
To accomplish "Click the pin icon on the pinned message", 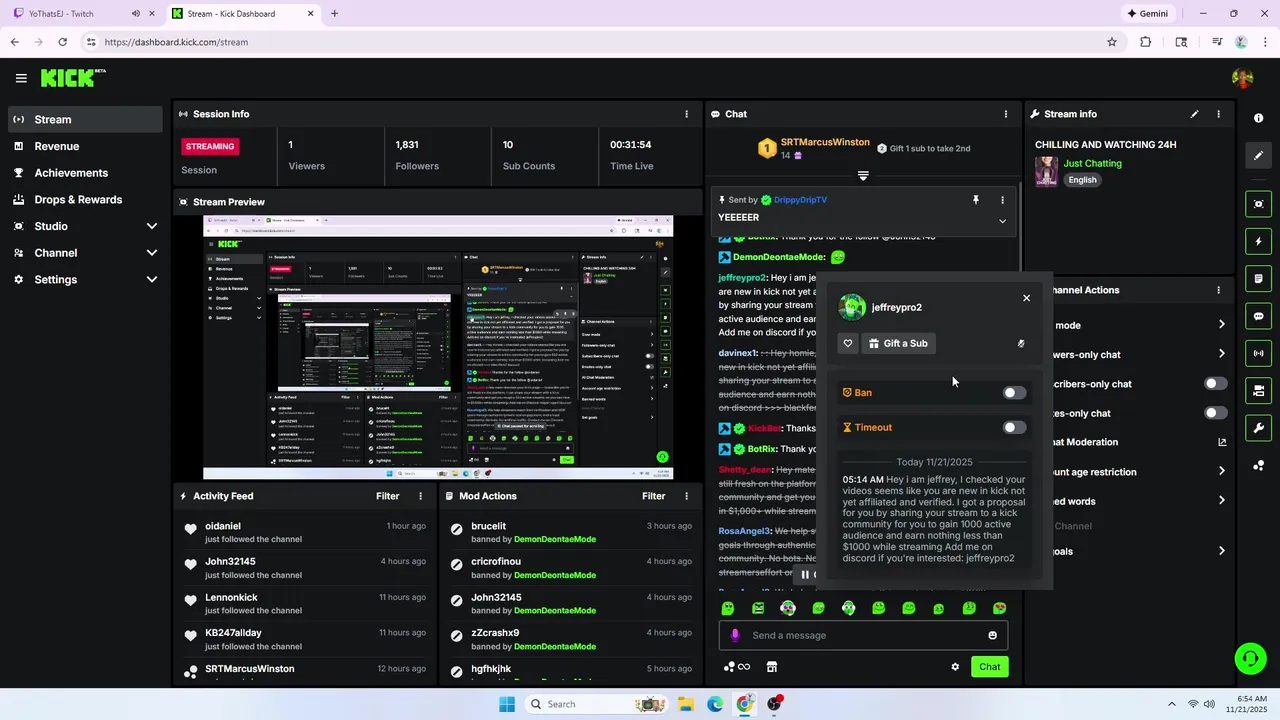I will (x=976, y=200).
